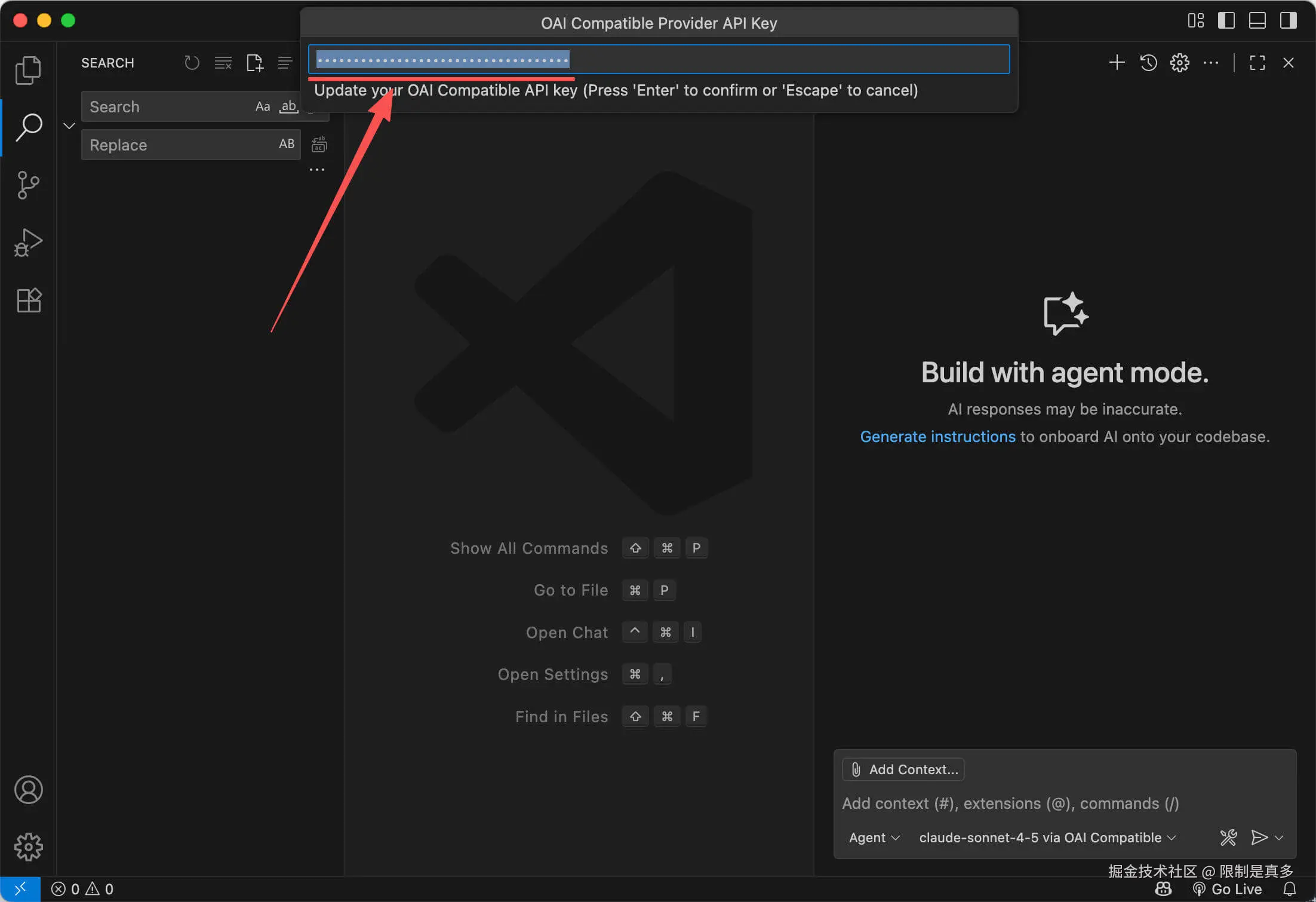Viewport: 1316px width, 902px height.
Task: Click the new chat plus icon
Action: [1117, 63]
